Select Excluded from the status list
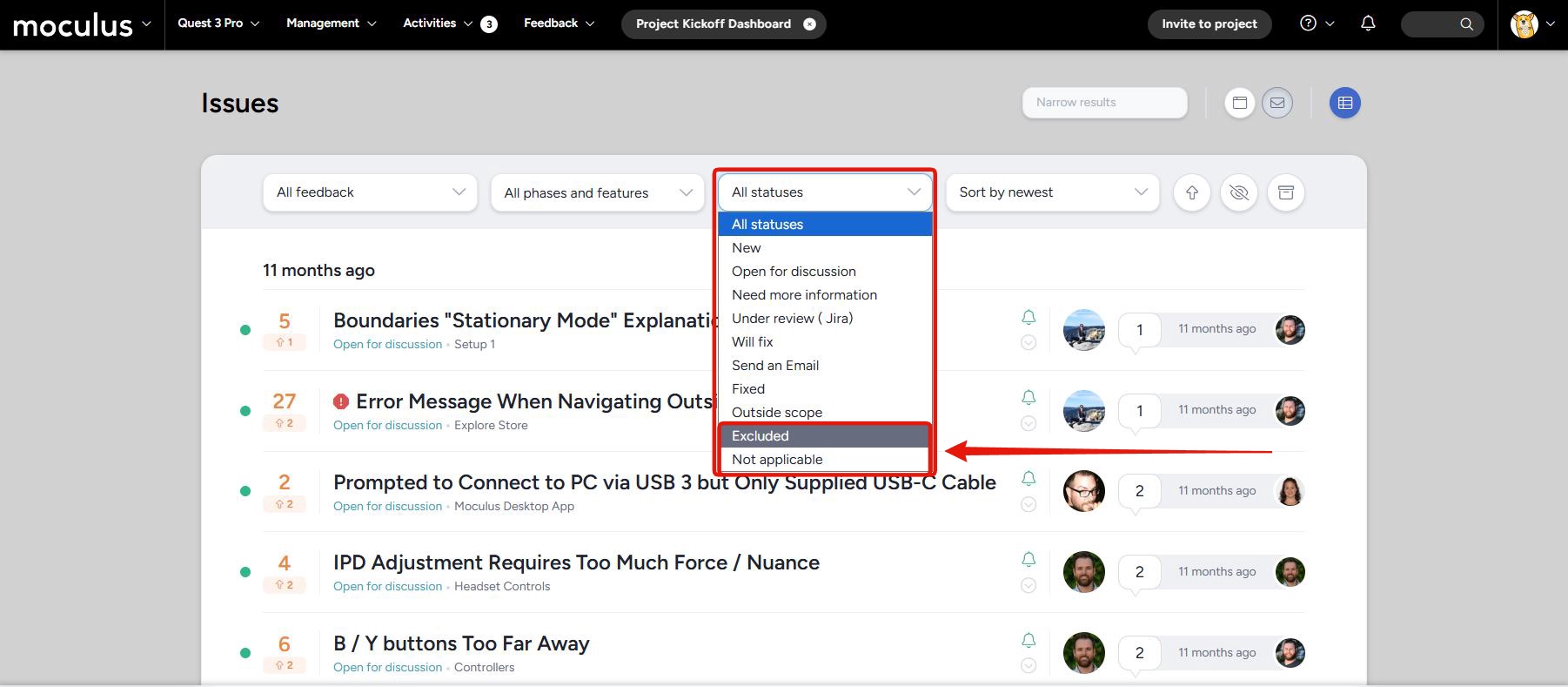Image resolution: width=1568 pixels, height=687 pixels. pyautogui.click(x=761, y=436)
